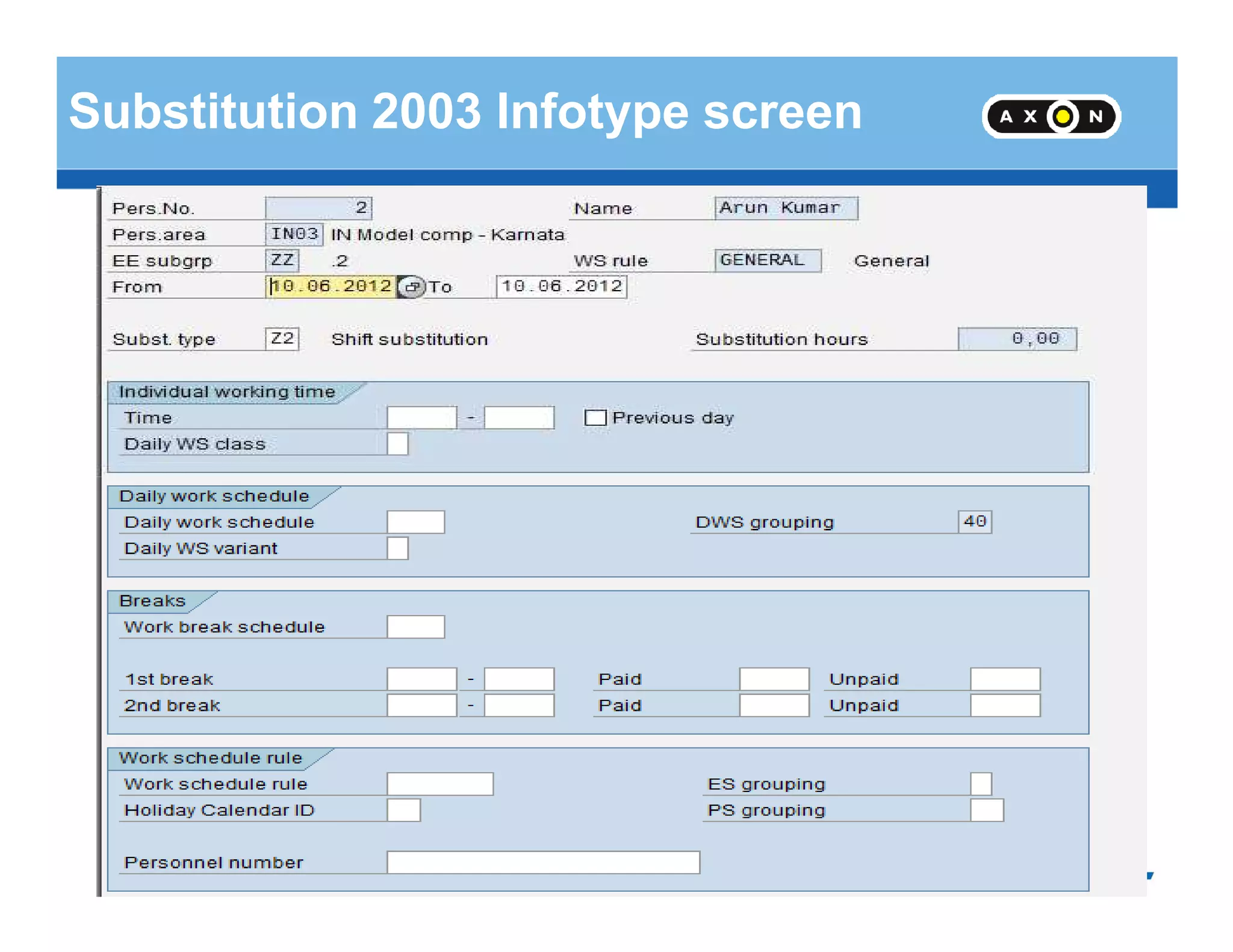The image size is (1233, 952).
Task: Click the IN Model comp - Karnata text
Action: (x=447, y=235)
